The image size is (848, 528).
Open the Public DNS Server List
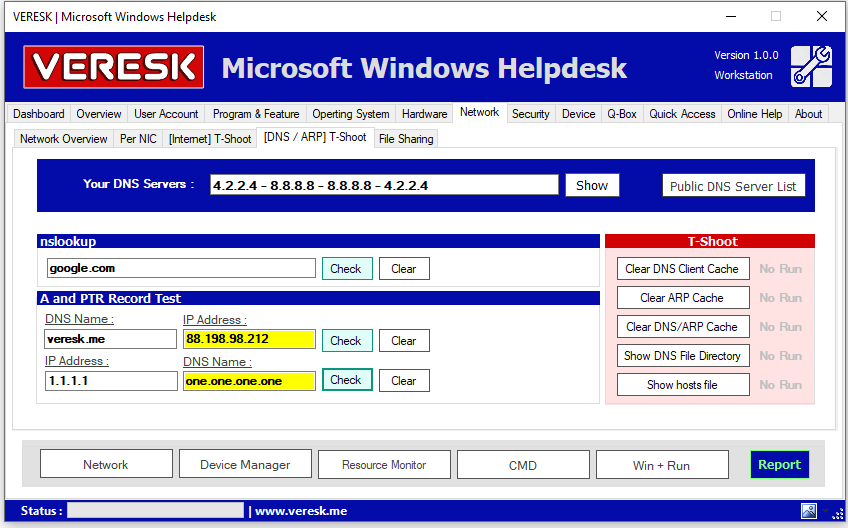733,186
